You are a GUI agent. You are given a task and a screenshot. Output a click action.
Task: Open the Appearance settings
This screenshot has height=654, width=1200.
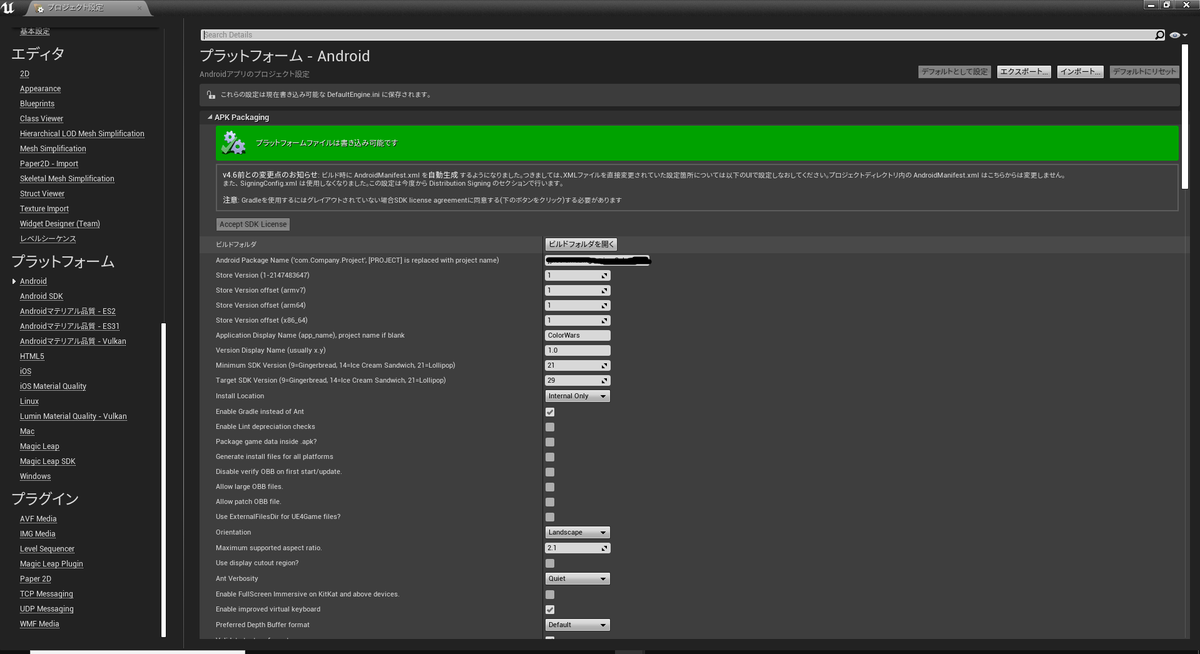(40, 89)
